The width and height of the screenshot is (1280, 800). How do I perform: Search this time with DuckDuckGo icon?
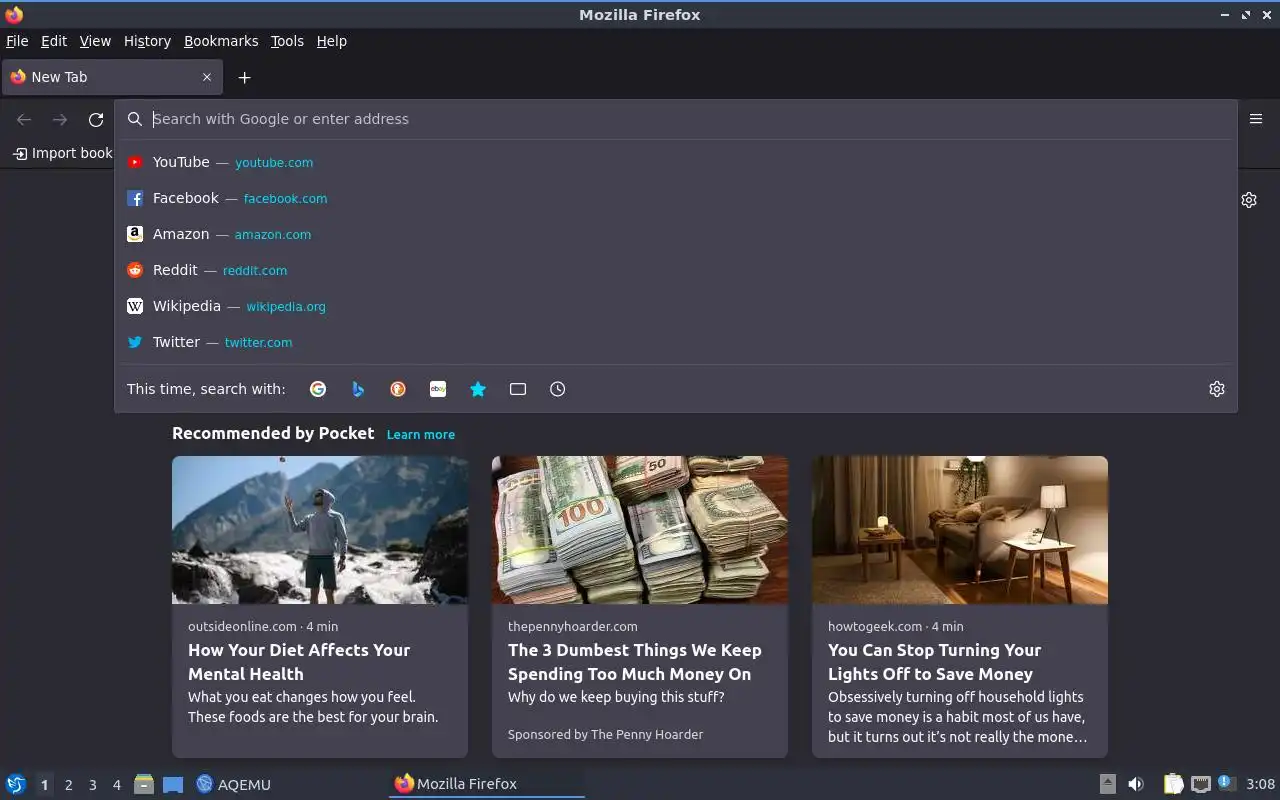[x=398, y=389]
